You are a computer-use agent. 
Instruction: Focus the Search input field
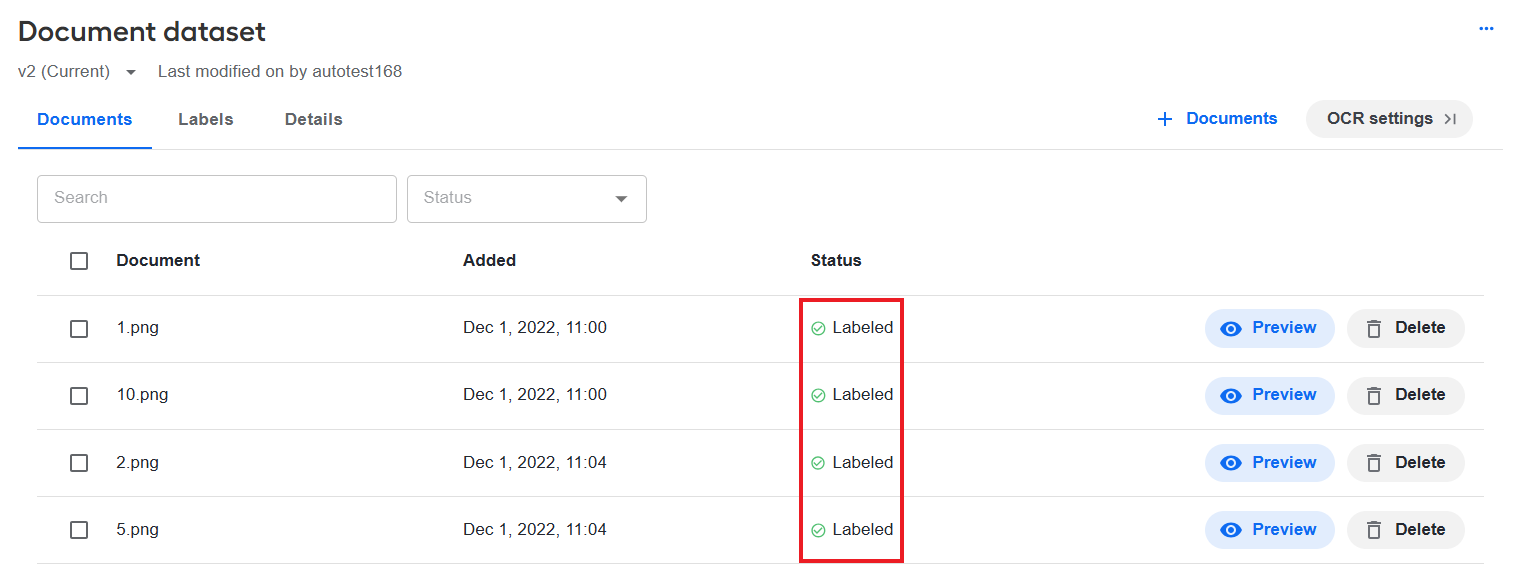click(x=217, y=199)
